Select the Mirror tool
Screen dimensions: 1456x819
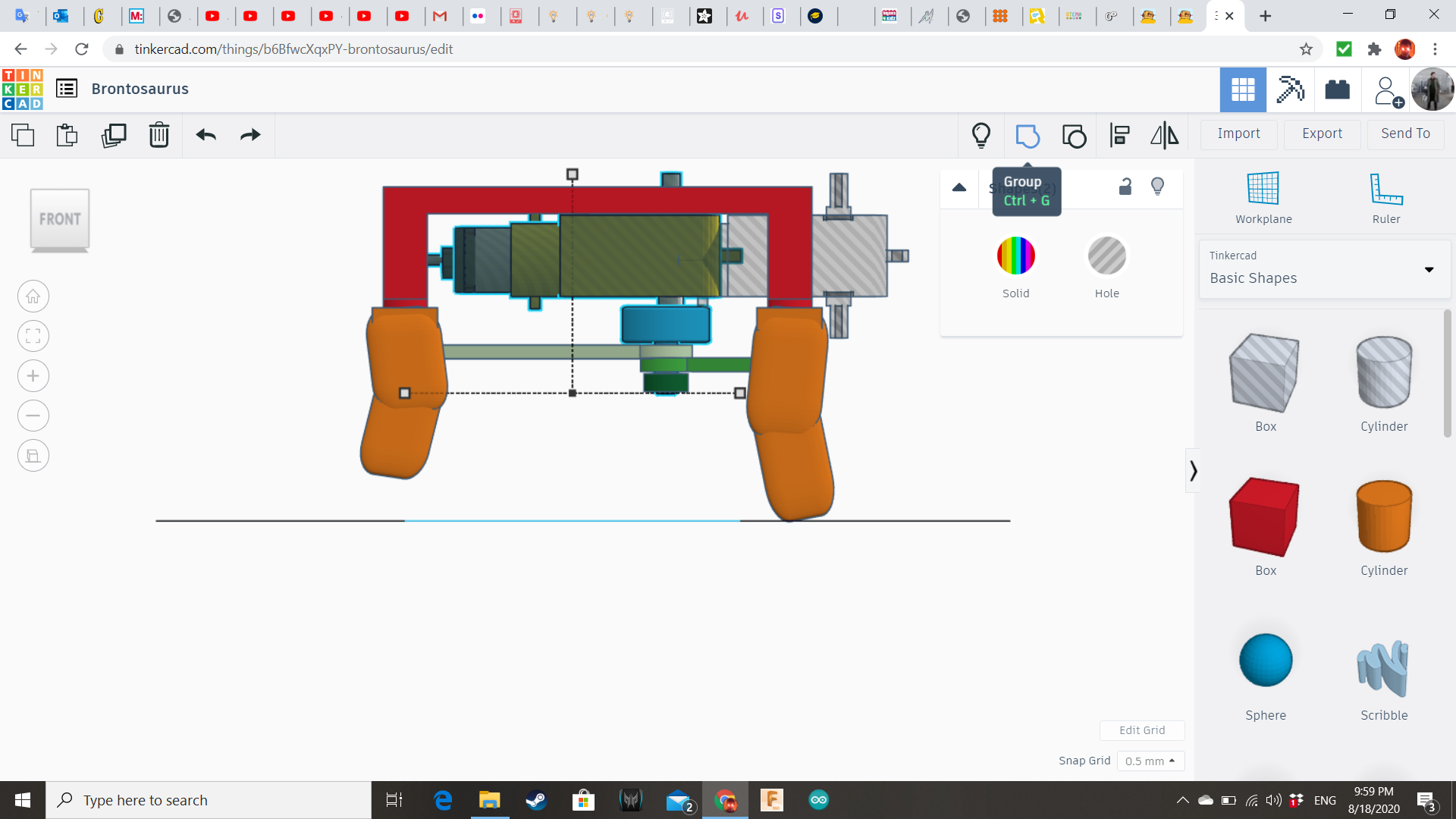click(1164, 136)
